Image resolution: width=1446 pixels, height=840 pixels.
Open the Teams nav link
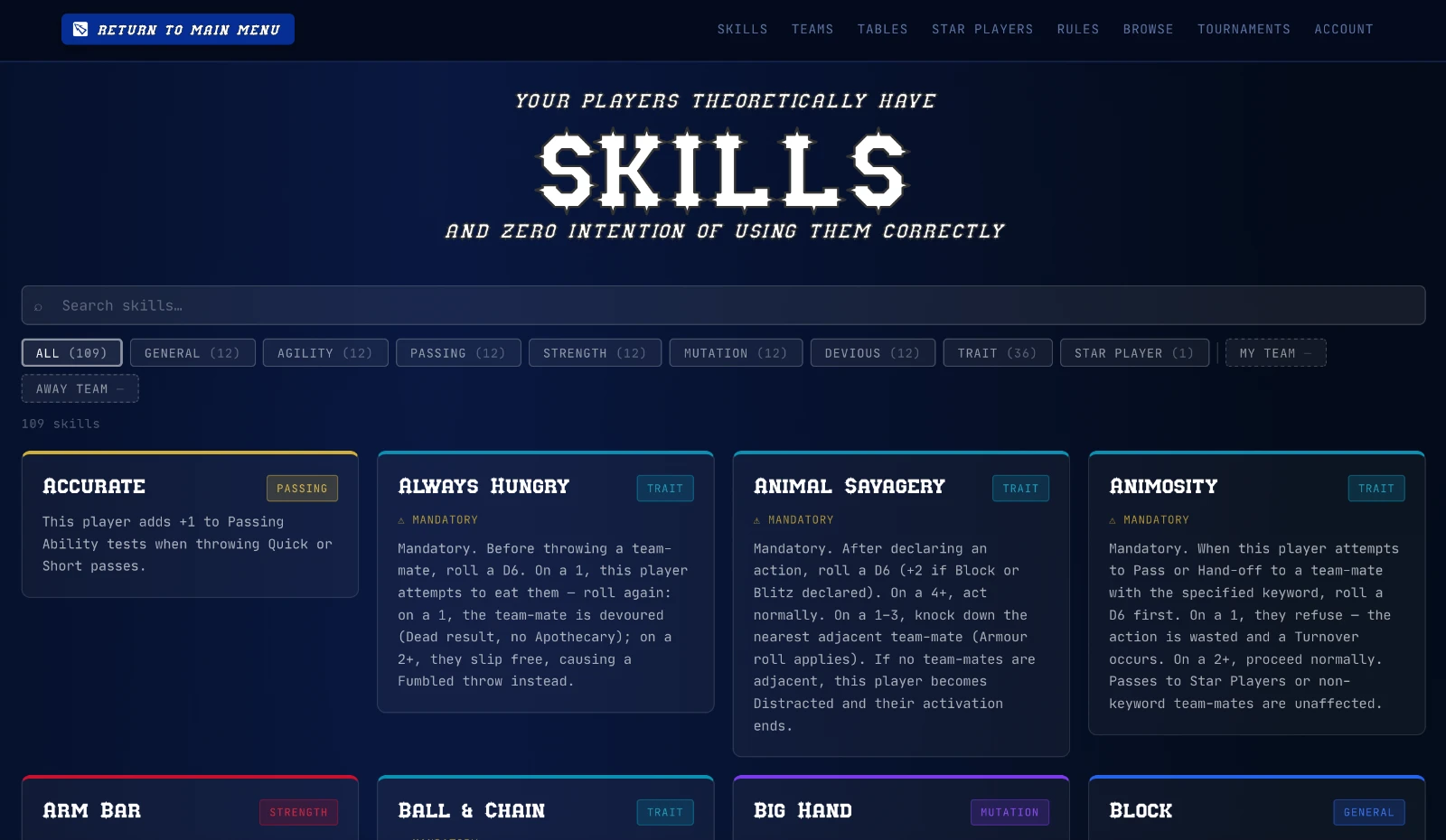[x=812, y=29]
